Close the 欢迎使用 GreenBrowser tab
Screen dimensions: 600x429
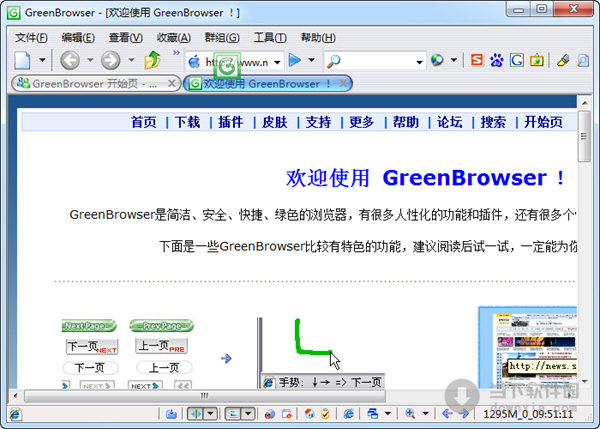coord(343,83)
